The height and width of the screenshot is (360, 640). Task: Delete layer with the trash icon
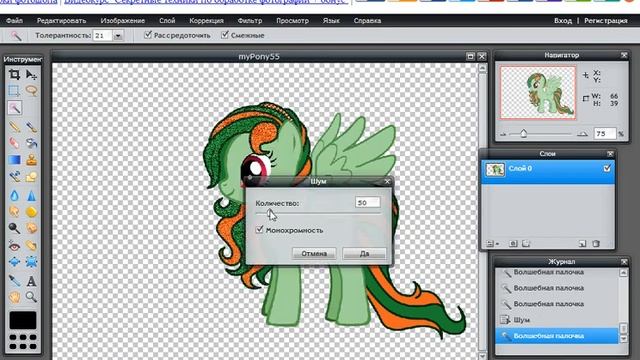click(x=596, y=244)
